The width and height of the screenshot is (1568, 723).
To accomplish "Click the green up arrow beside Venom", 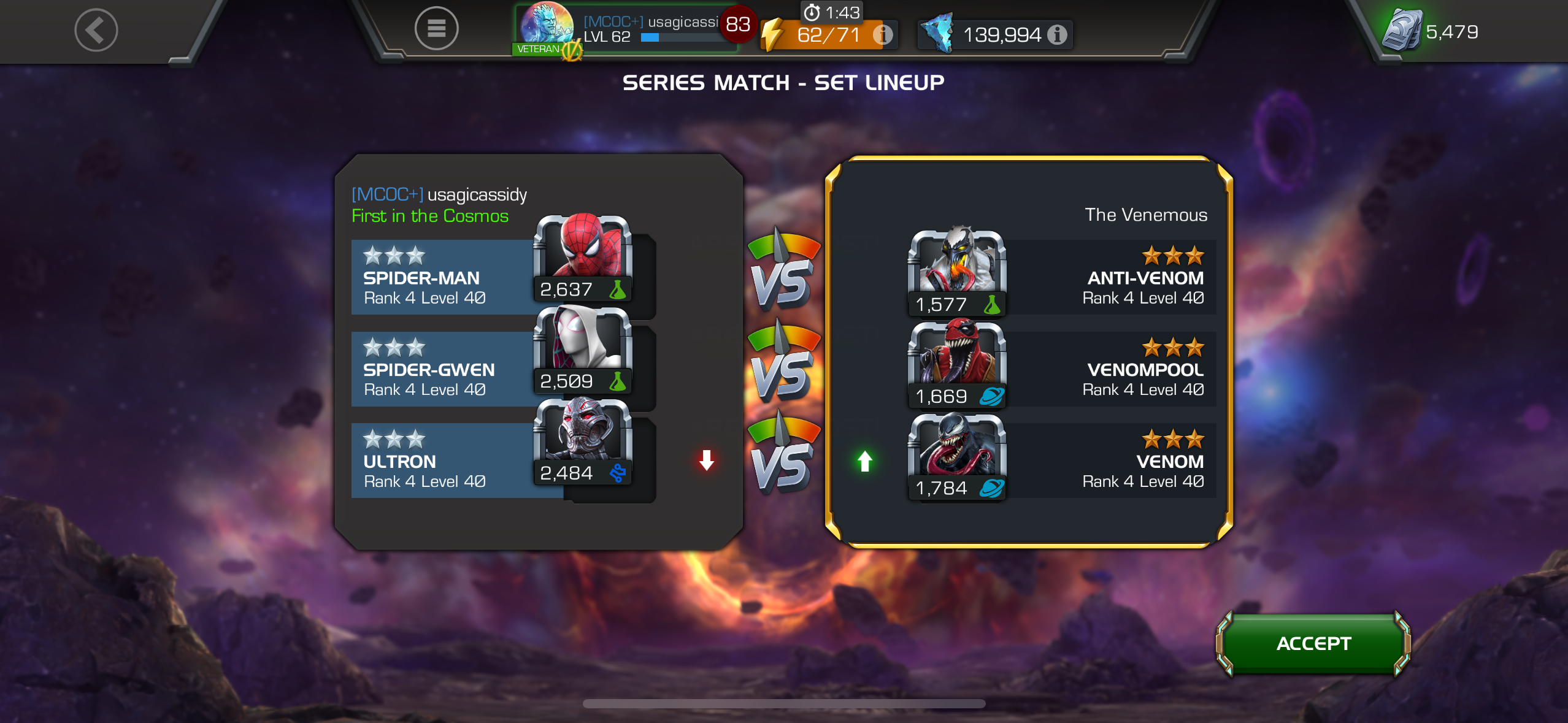I will pyautogui.click(x=865, y=461).
